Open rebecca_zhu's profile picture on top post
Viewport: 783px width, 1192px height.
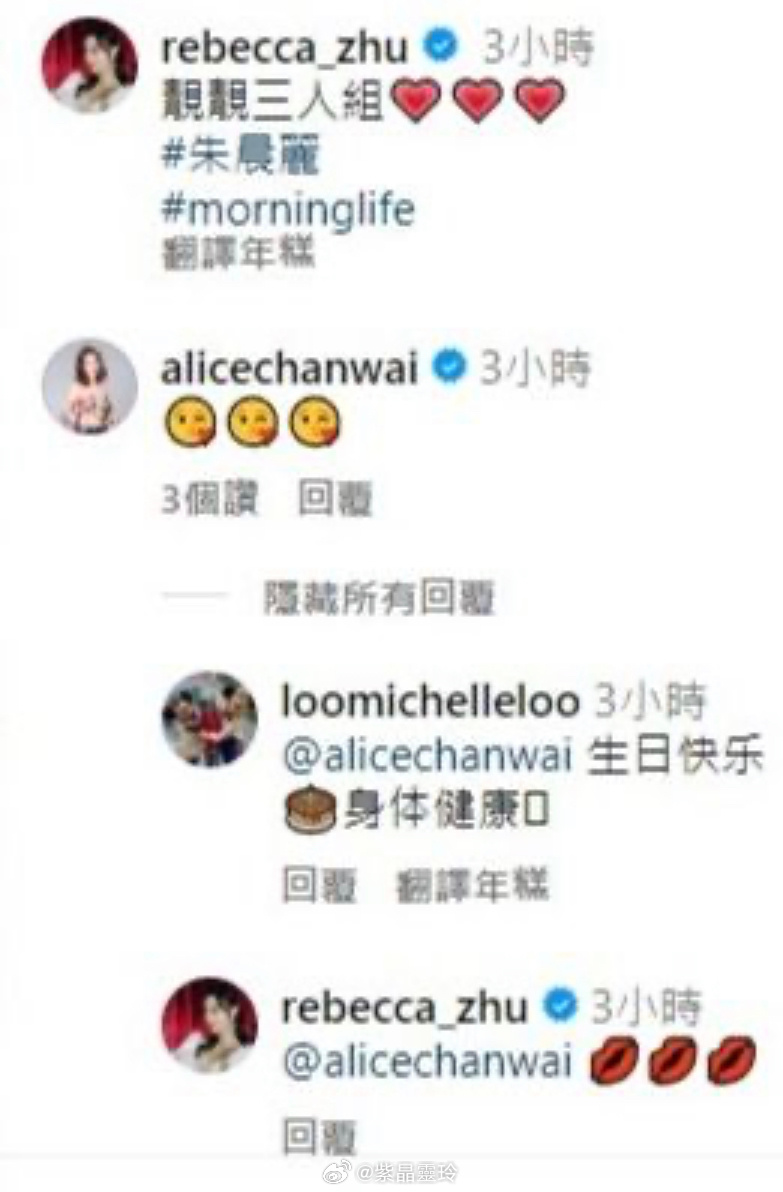(90, 66)
